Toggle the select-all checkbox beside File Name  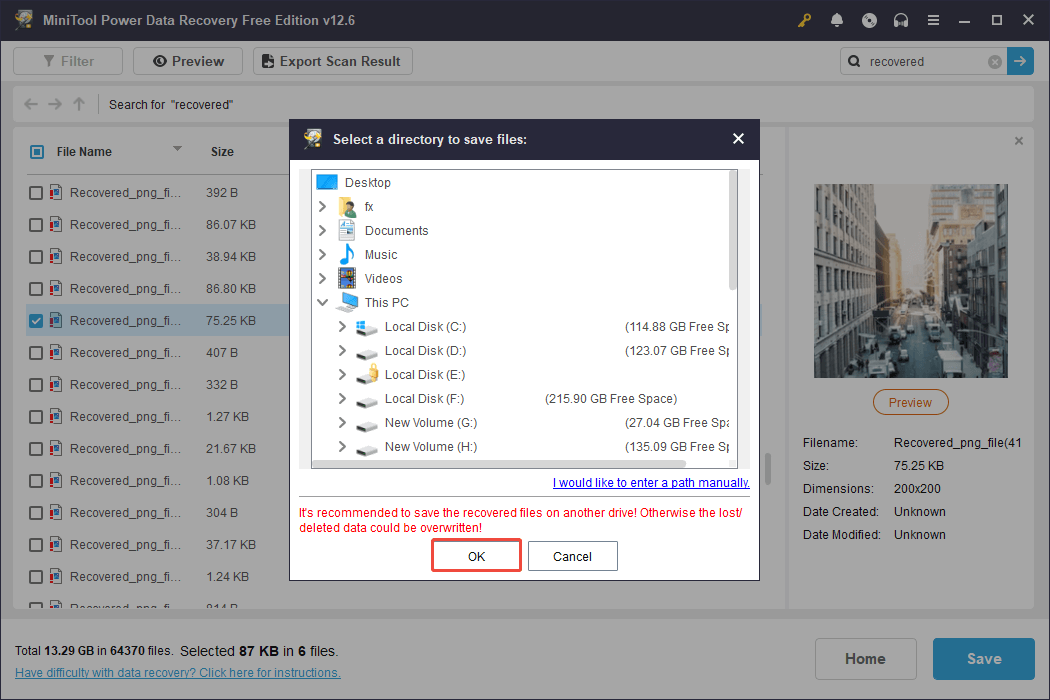tap(35, 151)
